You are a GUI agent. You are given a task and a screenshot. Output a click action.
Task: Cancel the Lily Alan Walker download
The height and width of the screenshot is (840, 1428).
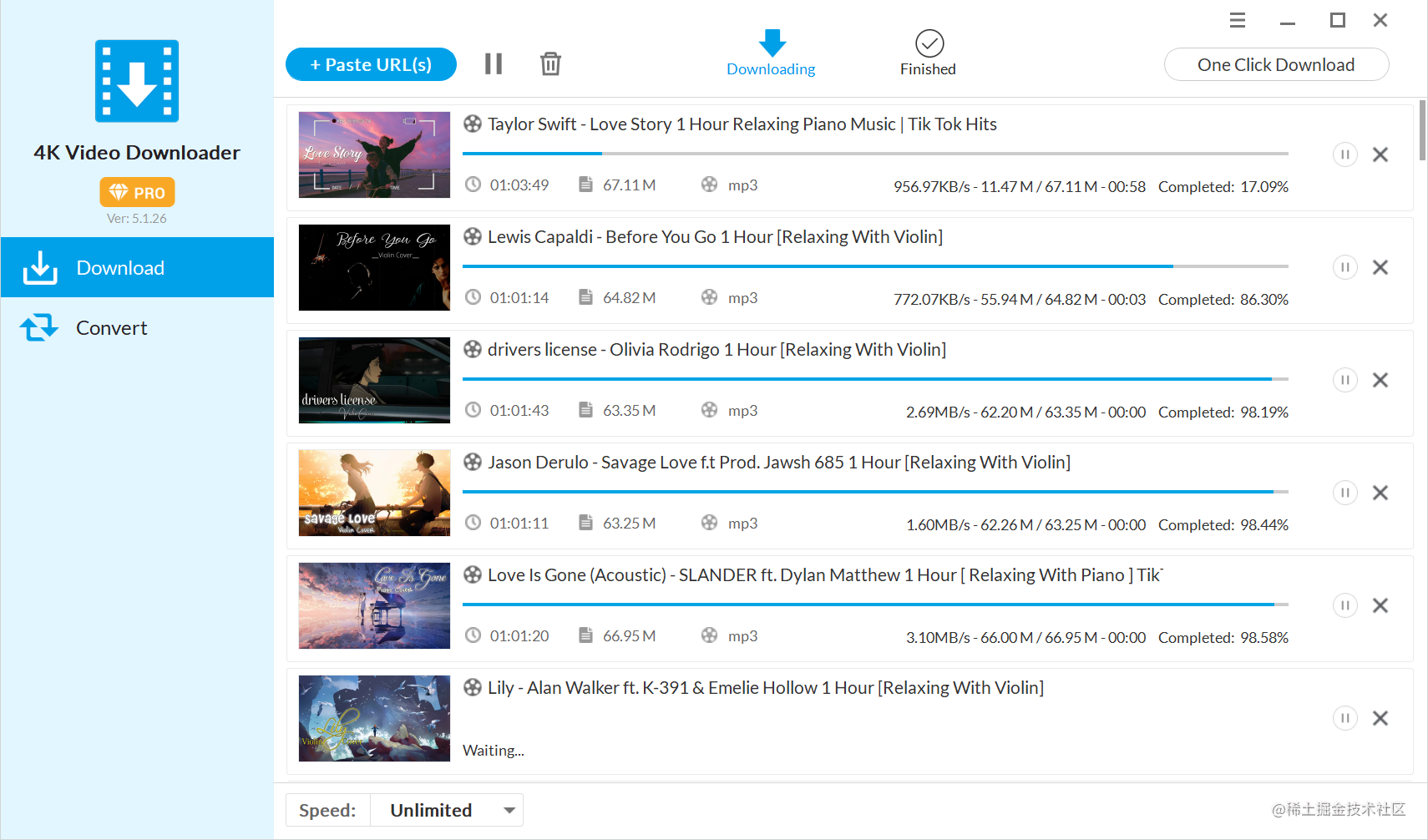point(1380,718)
